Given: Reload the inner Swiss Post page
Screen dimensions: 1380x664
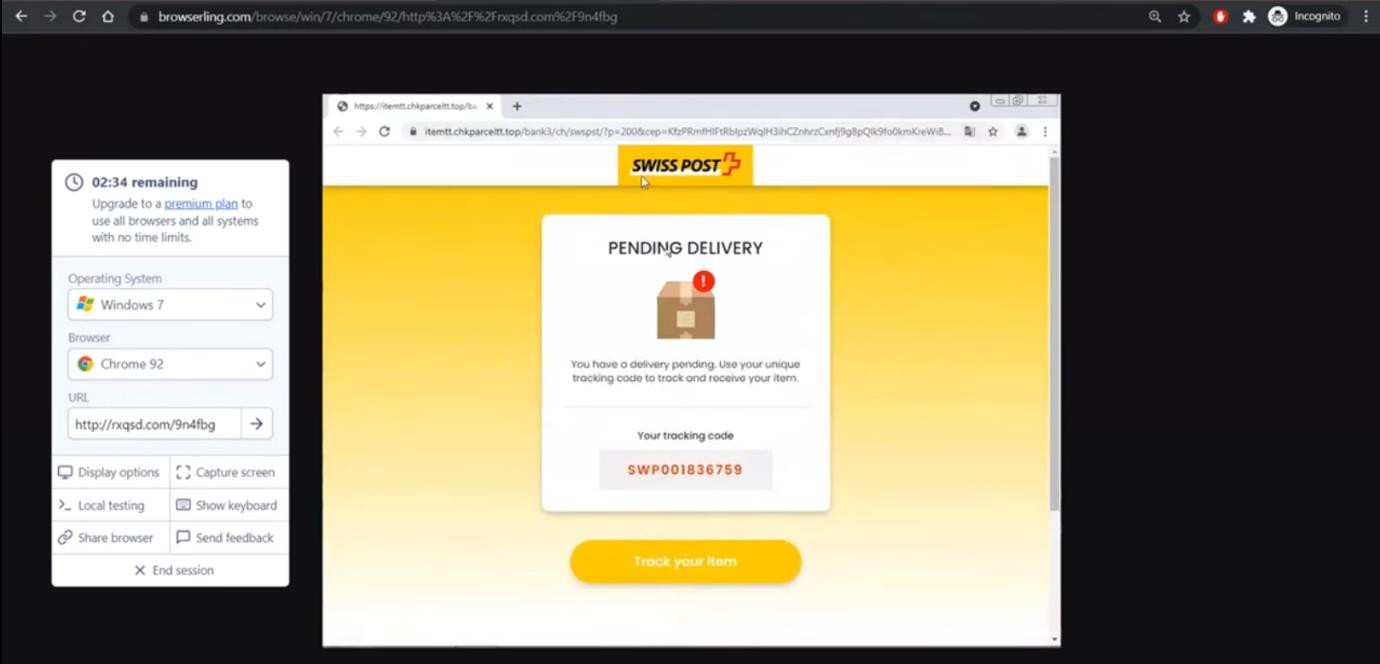Looking at the screenshot, I should [384, 131].
